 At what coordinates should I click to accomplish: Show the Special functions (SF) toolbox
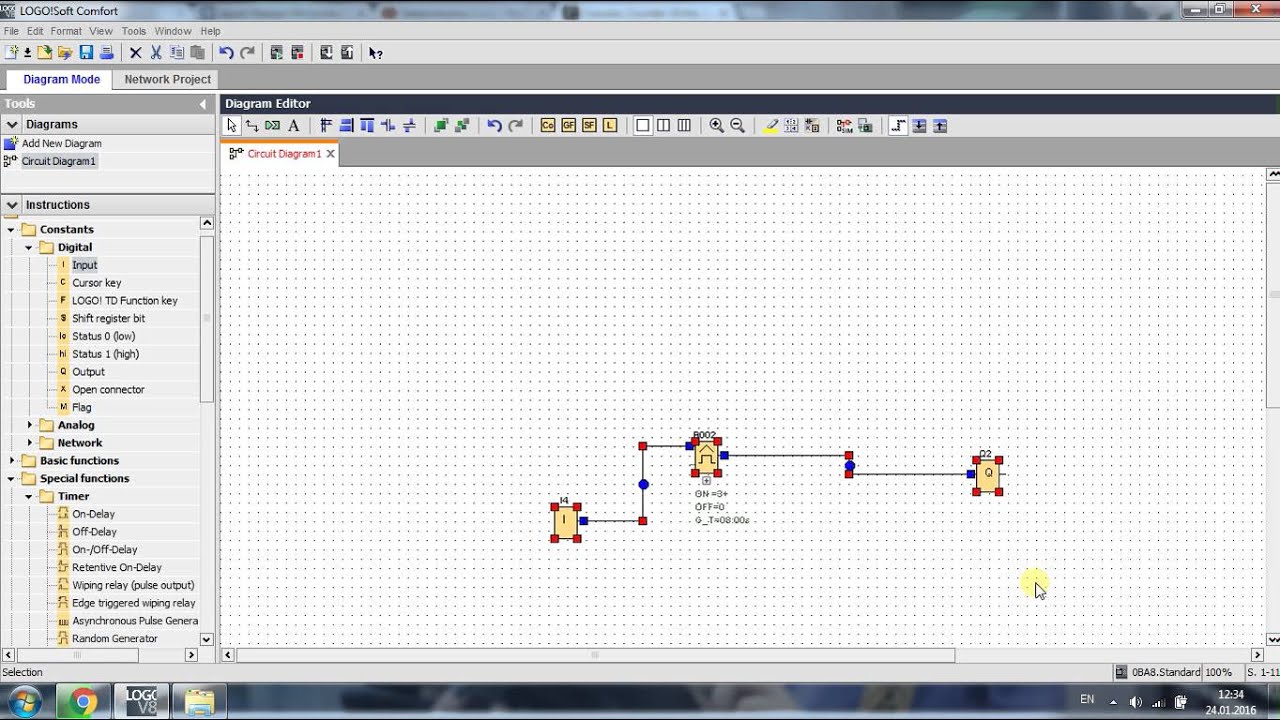[589, 125]
